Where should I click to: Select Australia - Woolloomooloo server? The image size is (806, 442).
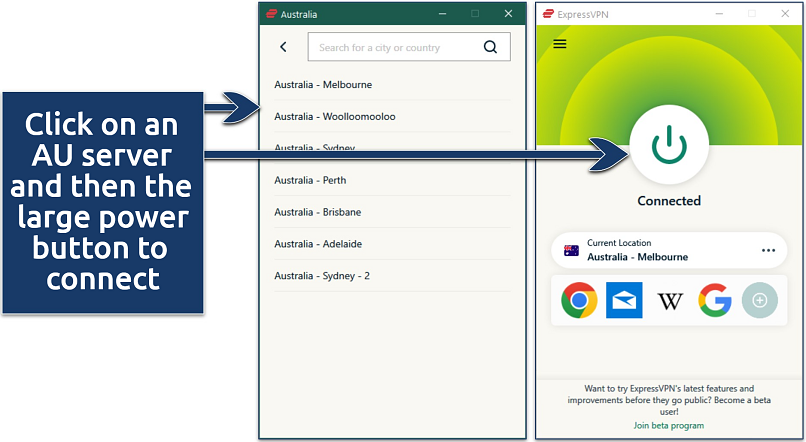392,117
